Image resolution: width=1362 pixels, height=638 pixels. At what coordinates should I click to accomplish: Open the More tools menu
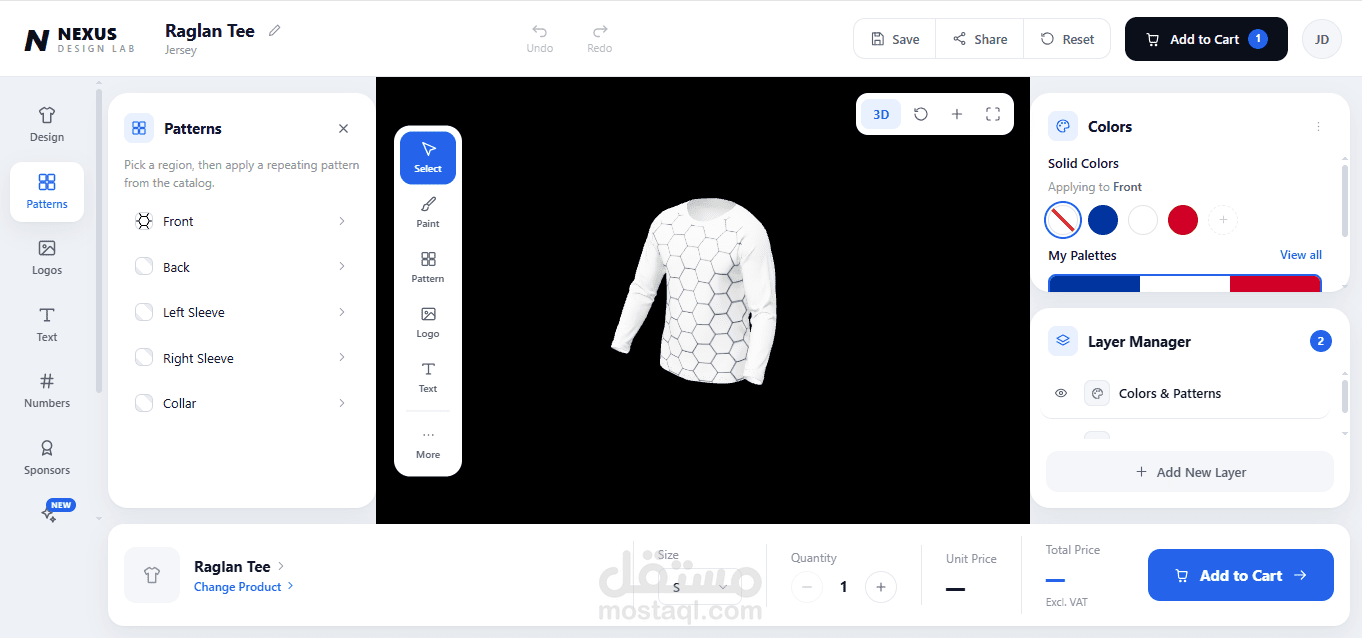(428, 444)
